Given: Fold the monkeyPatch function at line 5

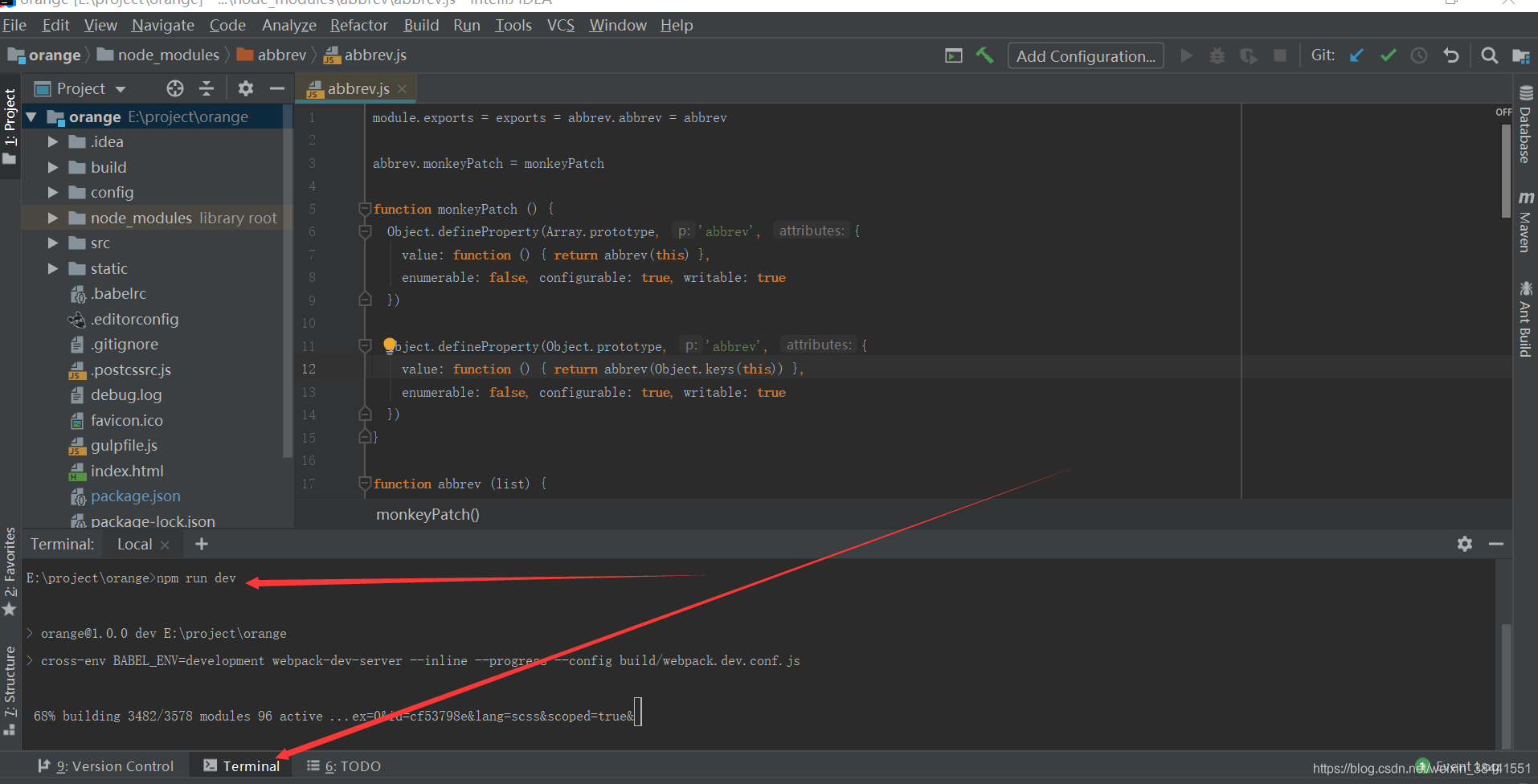Looking at the screenshot, I should click(365, 209).
